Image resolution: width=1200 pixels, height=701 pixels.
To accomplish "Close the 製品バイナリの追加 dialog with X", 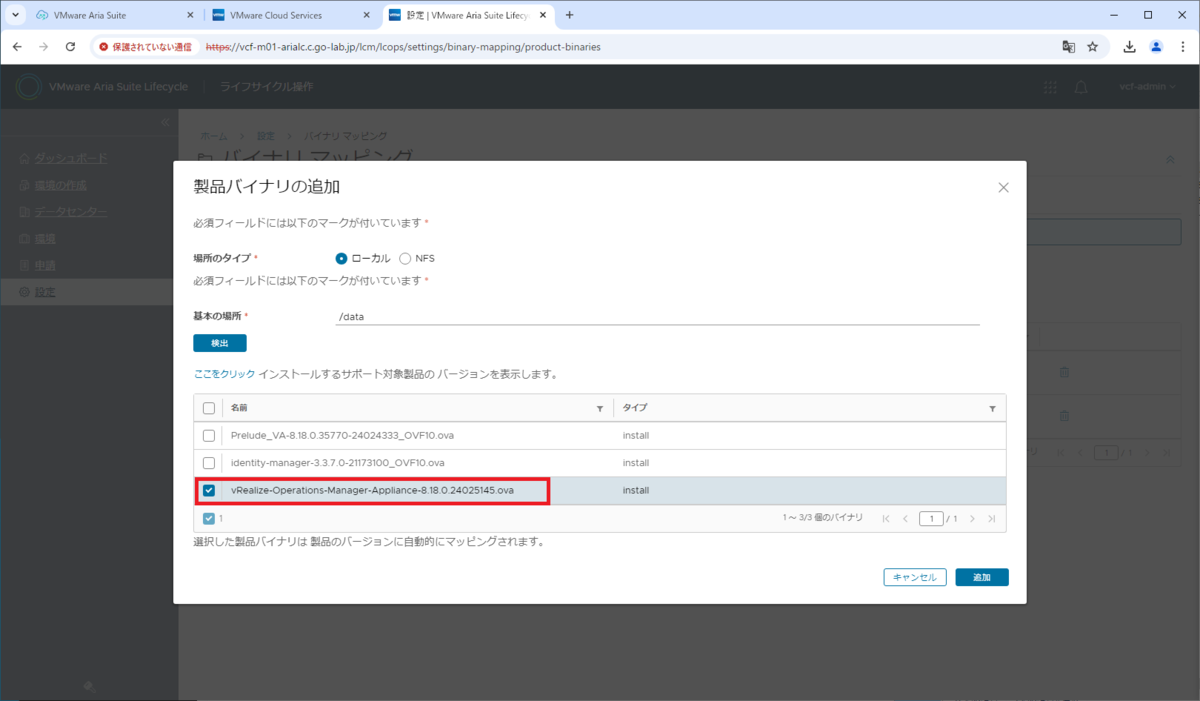I will pos(1003,187).
